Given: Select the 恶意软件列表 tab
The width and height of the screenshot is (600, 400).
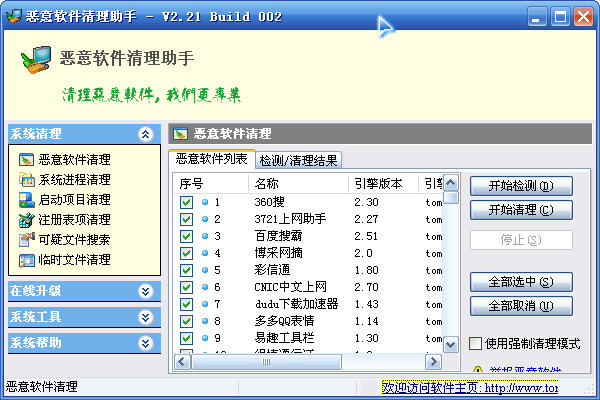Looking at the screenshot, I should click(x=211, y=158).
